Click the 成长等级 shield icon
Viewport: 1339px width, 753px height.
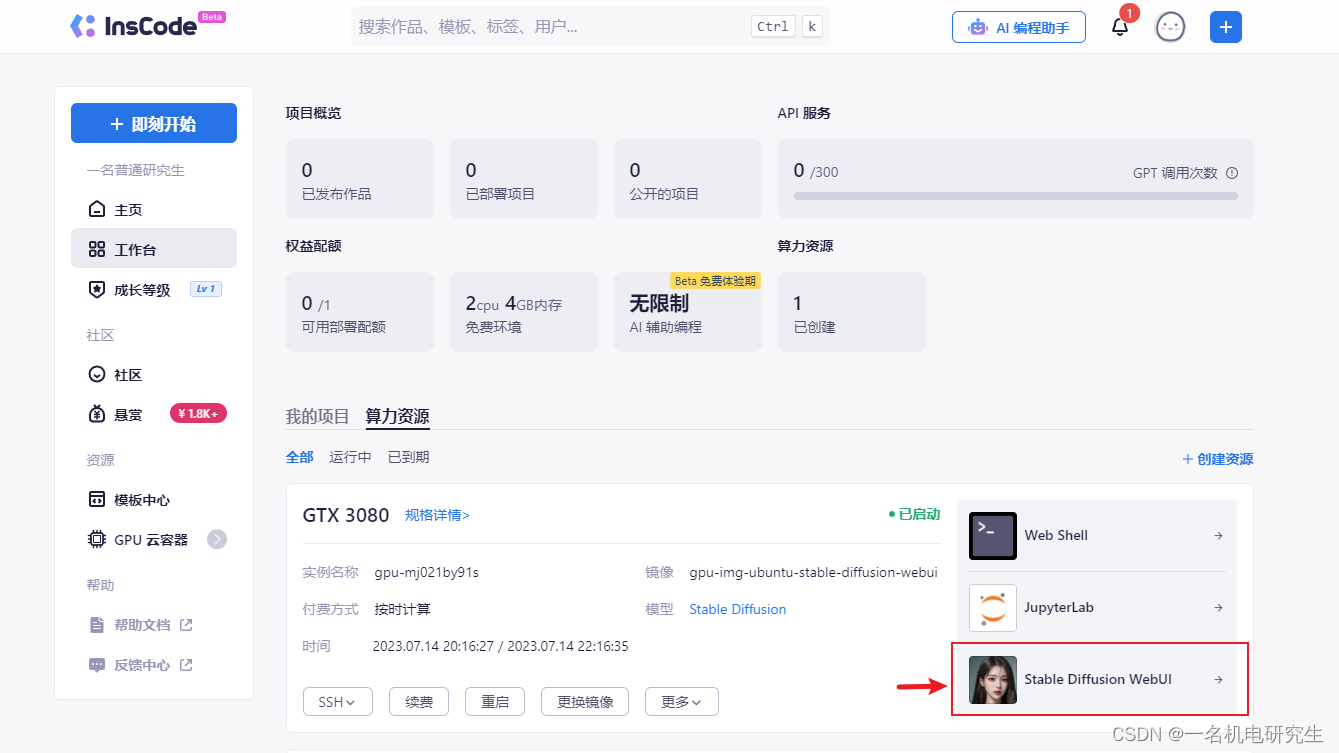pyautogui.click(x=97, y=289)
